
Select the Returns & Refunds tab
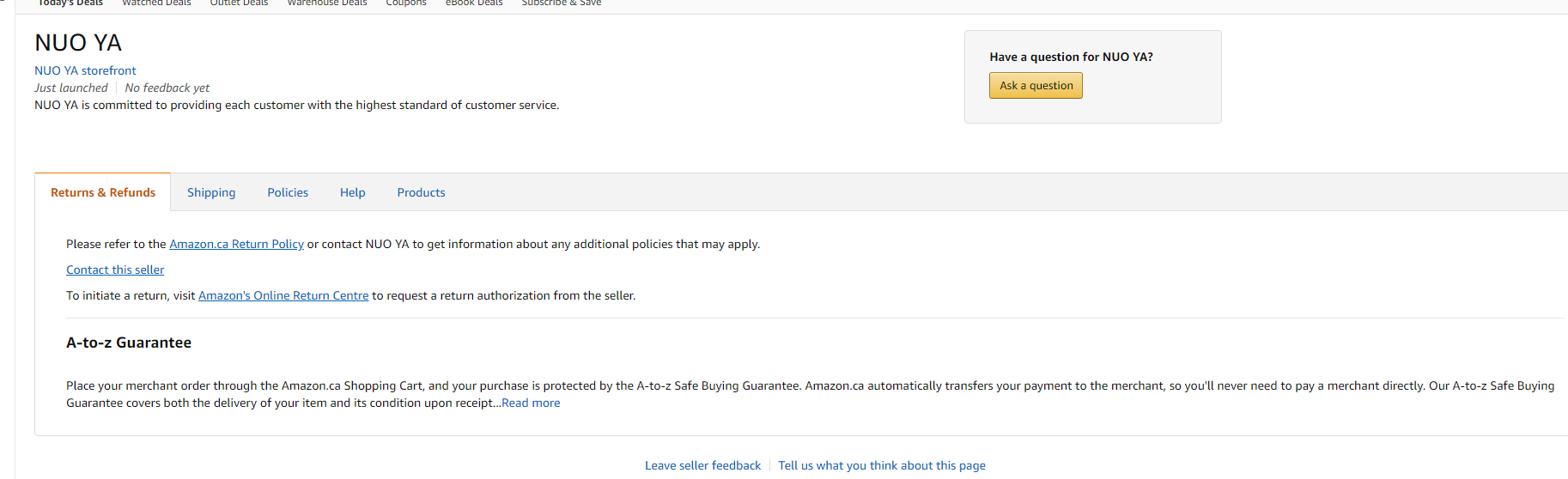point(103,192)
